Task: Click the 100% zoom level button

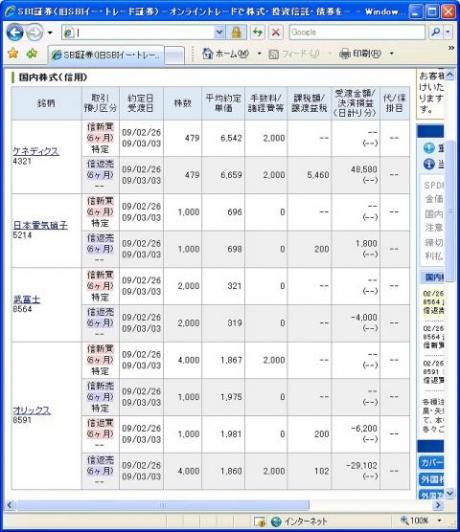Action: pyautogui.click(x=415, y=520)
